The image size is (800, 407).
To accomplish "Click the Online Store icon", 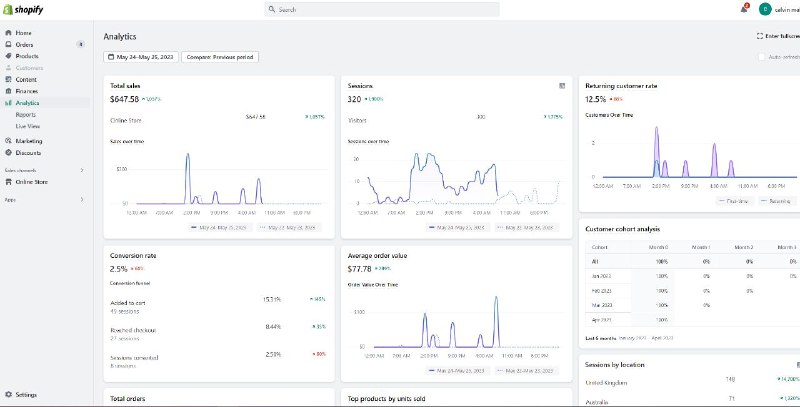I will (x=8, y=182).
